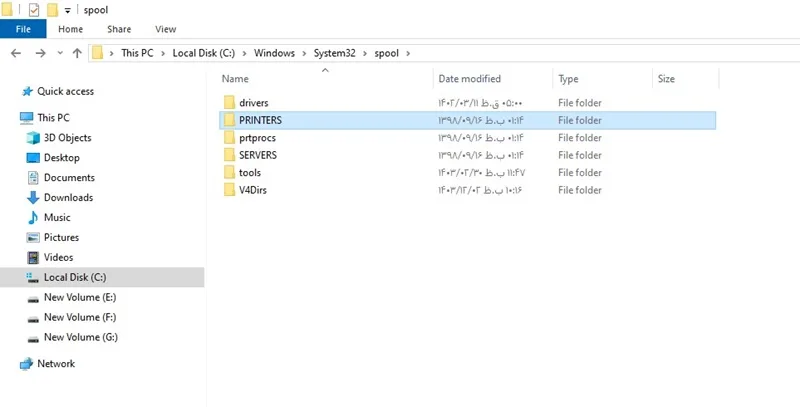Select New Volume (E:) drive
Screen dimensions: 800x407
pos(80,297)
